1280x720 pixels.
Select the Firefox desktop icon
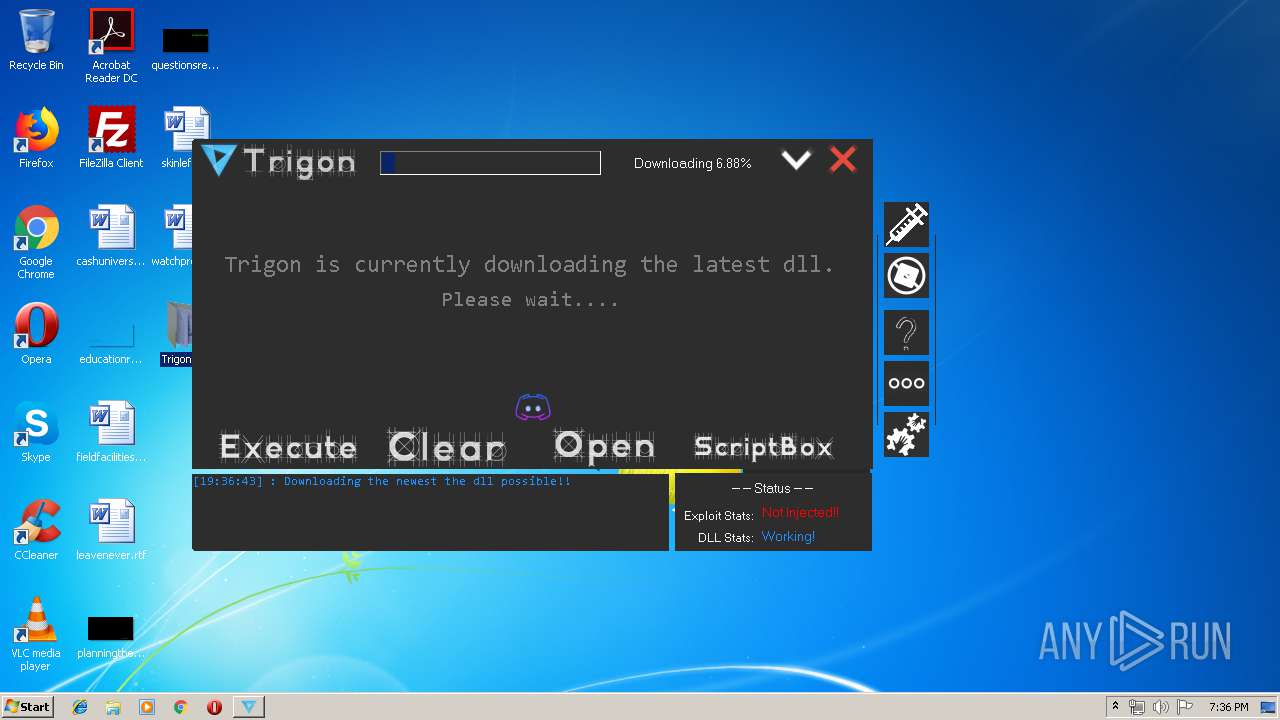[36, 138]
